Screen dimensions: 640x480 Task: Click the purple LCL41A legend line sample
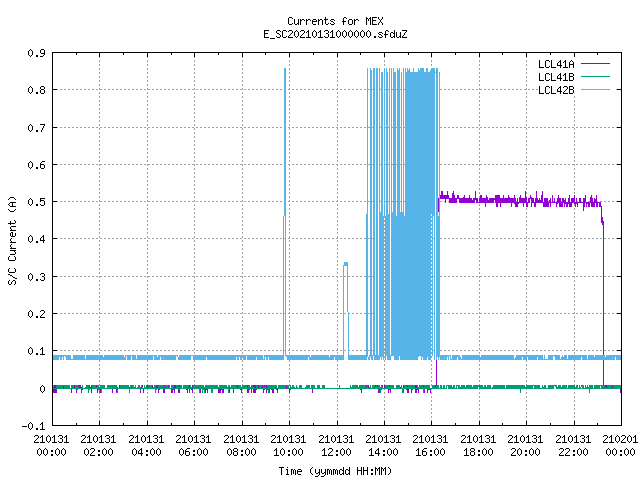(x=595, y=64)
